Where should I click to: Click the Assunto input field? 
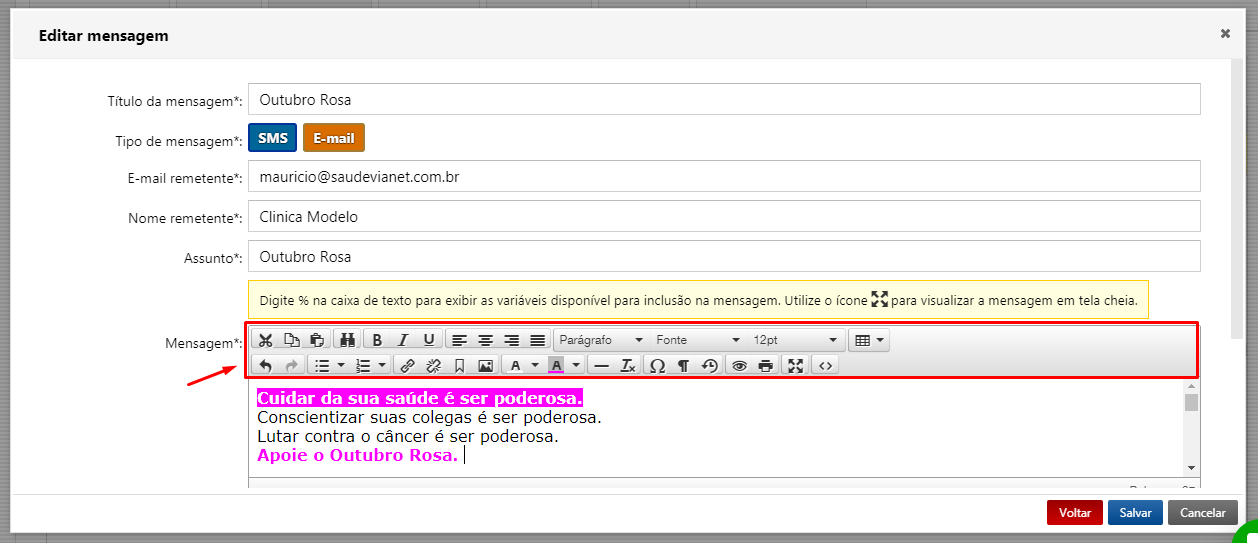[x=724, y=256]
